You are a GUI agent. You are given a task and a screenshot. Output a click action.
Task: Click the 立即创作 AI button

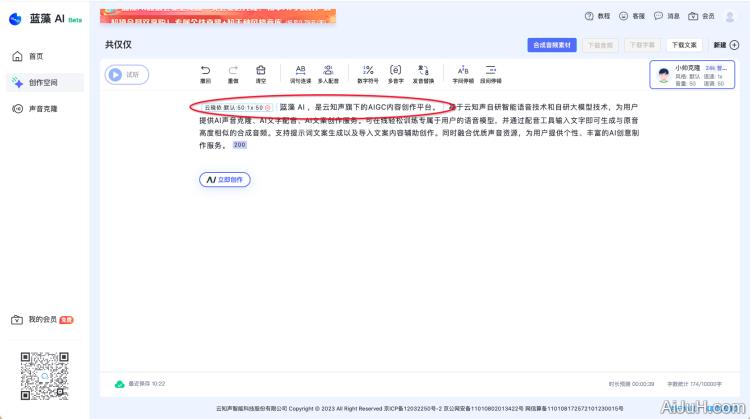tap(225, 180)
